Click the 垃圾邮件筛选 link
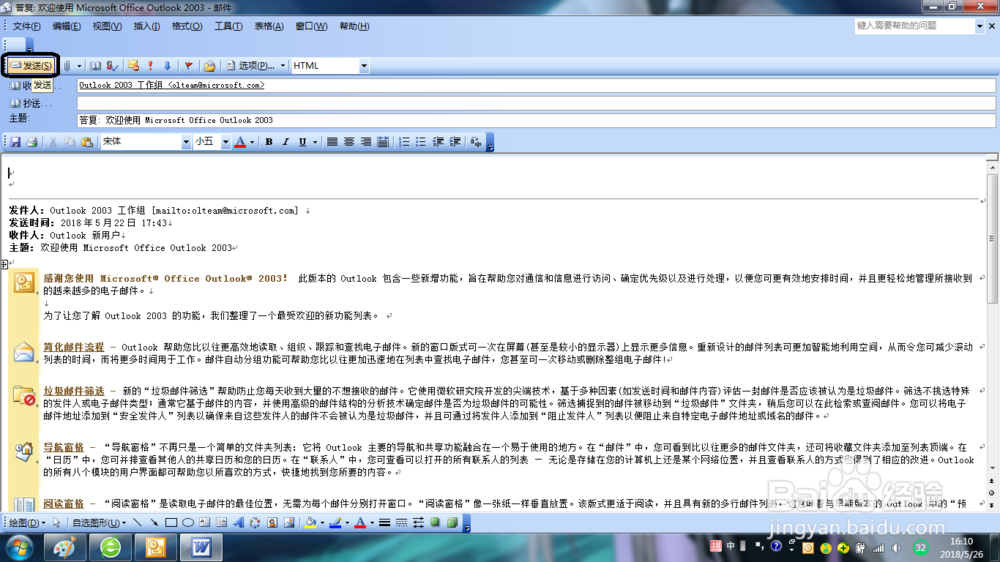 point(73,391)
